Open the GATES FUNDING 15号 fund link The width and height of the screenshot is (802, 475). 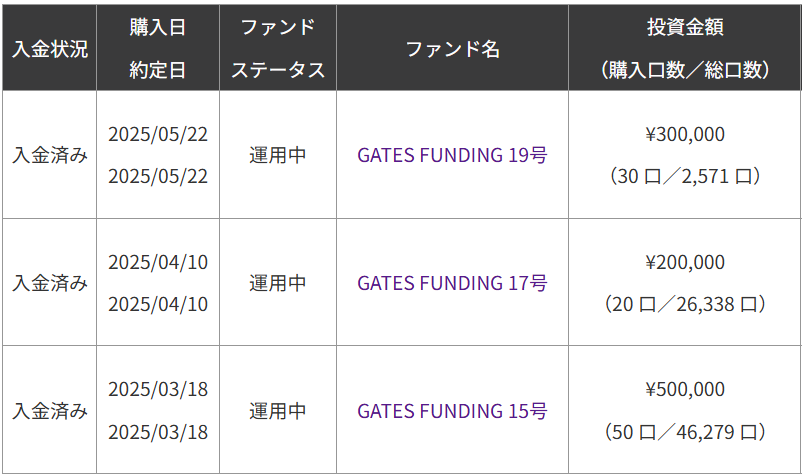[452, 411]
